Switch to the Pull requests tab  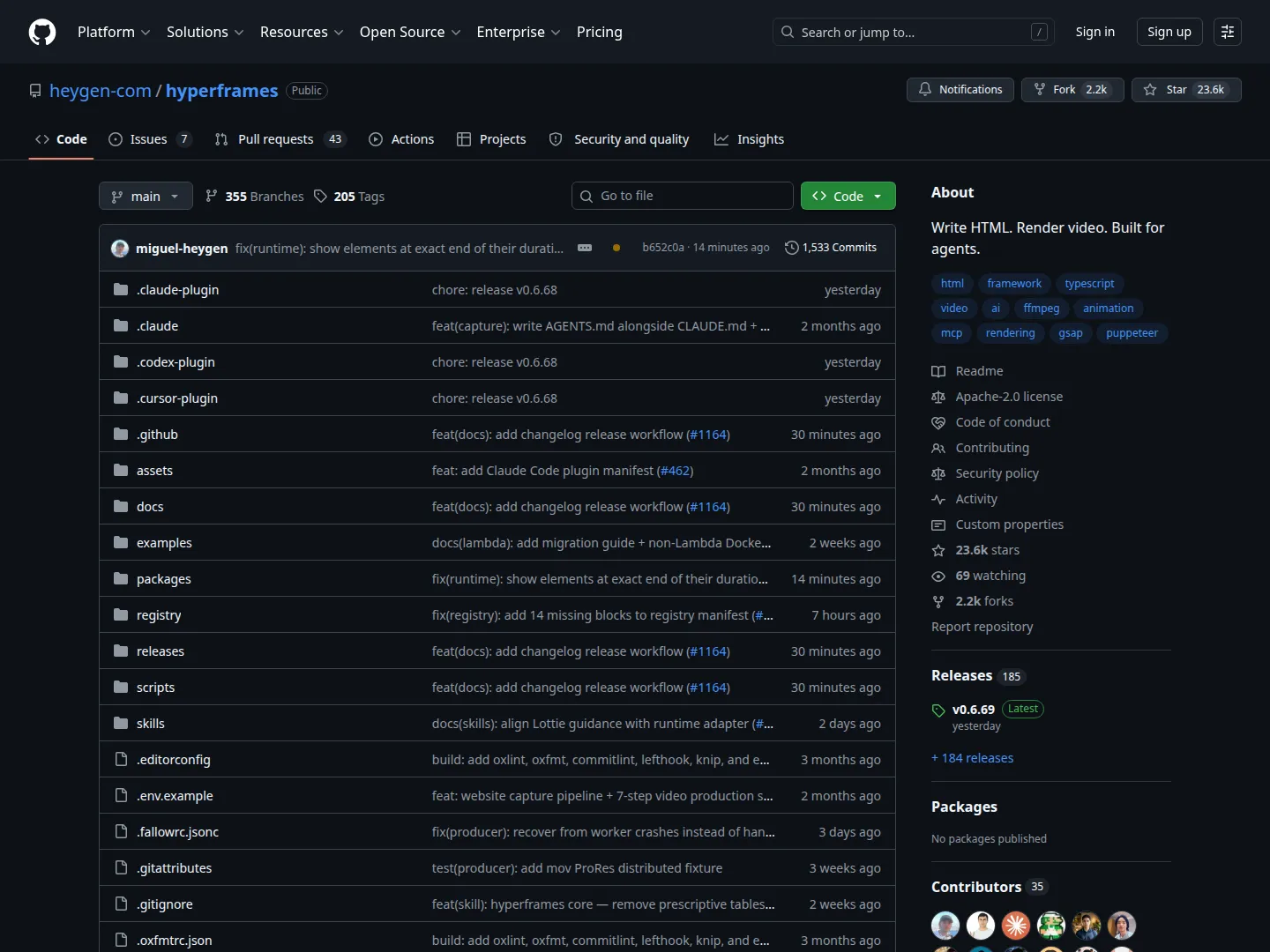(279, 139)
